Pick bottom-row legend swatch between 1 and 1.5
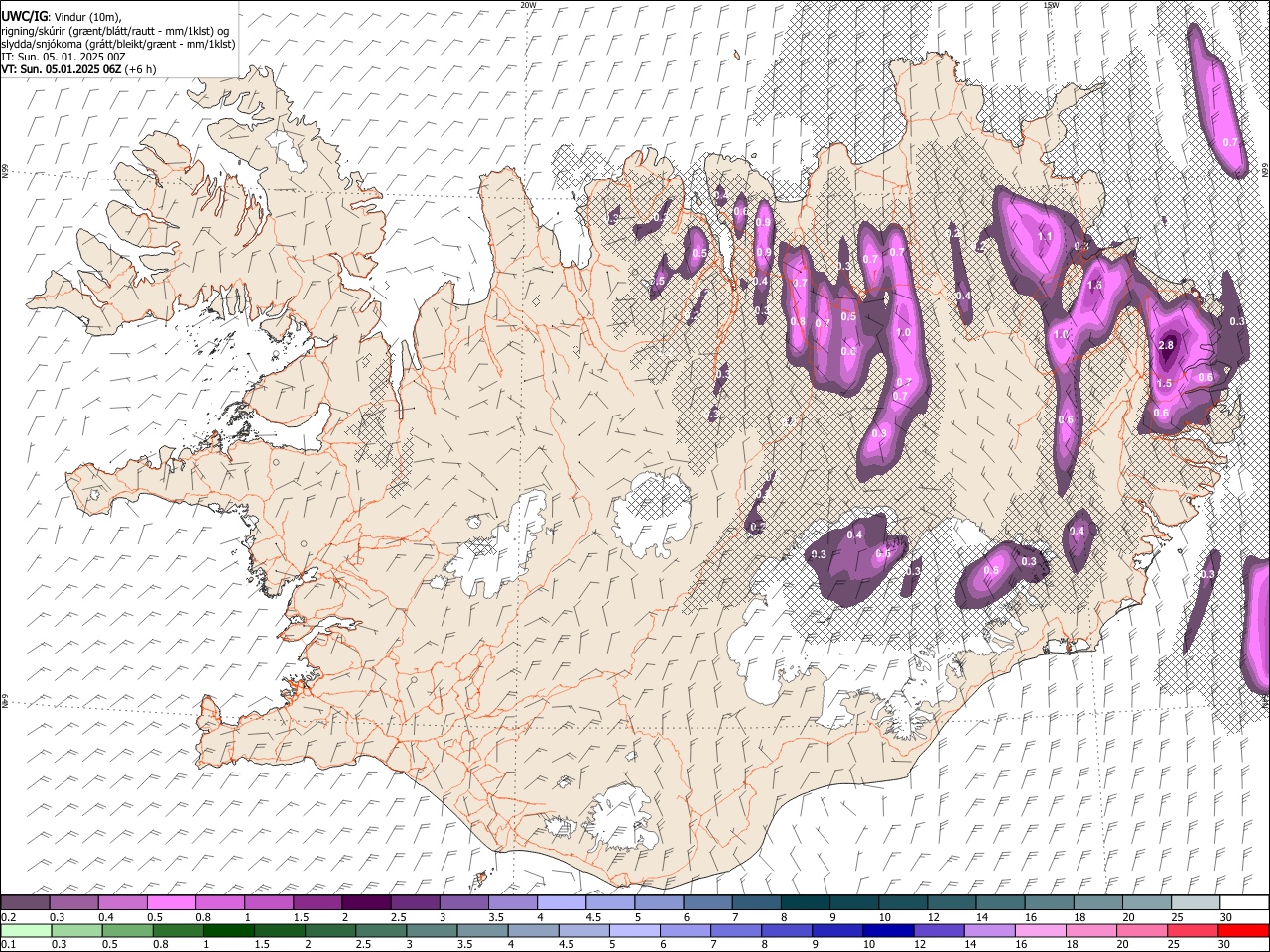This screenshot has width=1270, height=952. [x=227, y=930]
